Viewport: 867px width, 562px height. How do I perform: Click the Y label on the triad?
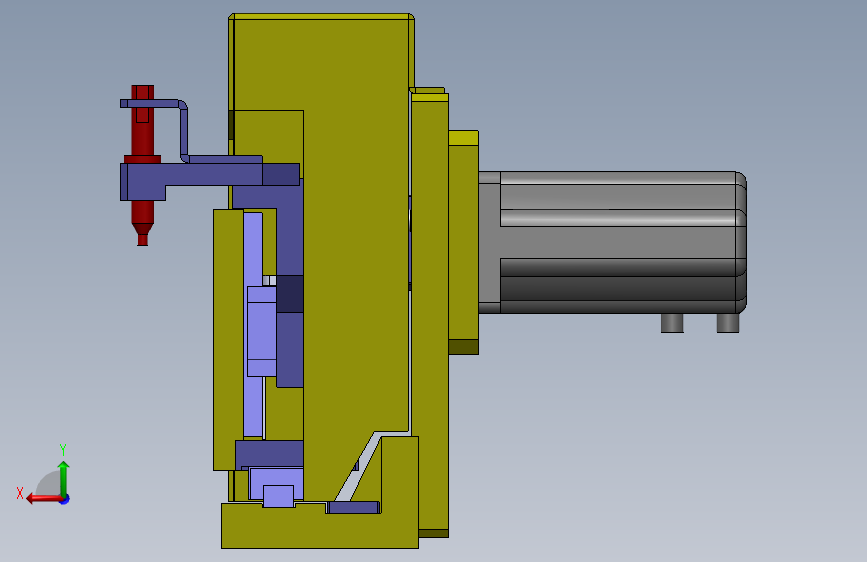(x=63, y=449)
